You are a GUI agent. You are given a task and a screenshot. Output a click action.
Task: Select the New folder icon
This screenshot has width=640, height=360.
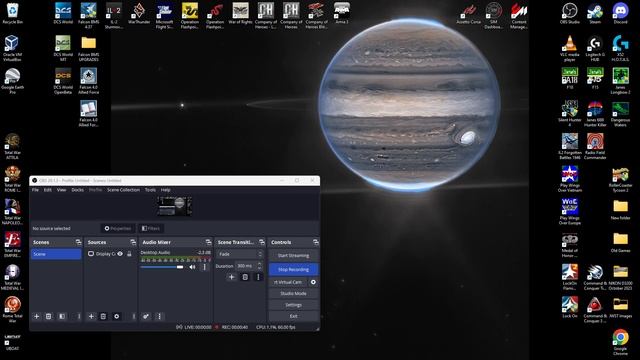coord(620,209)
